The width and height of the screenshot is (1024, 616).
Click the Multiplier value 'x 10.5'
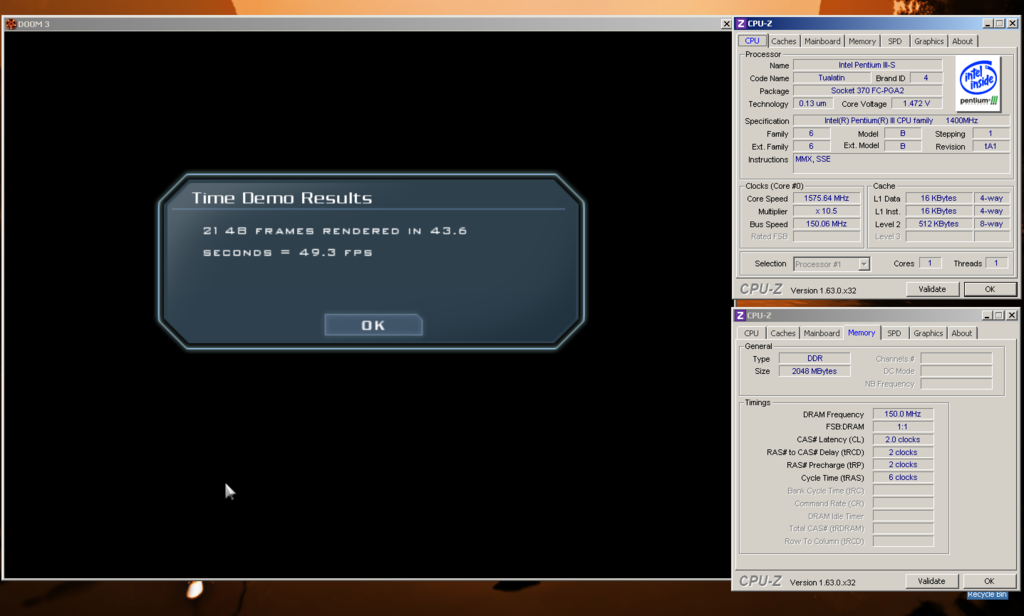[x=827, y=212]
